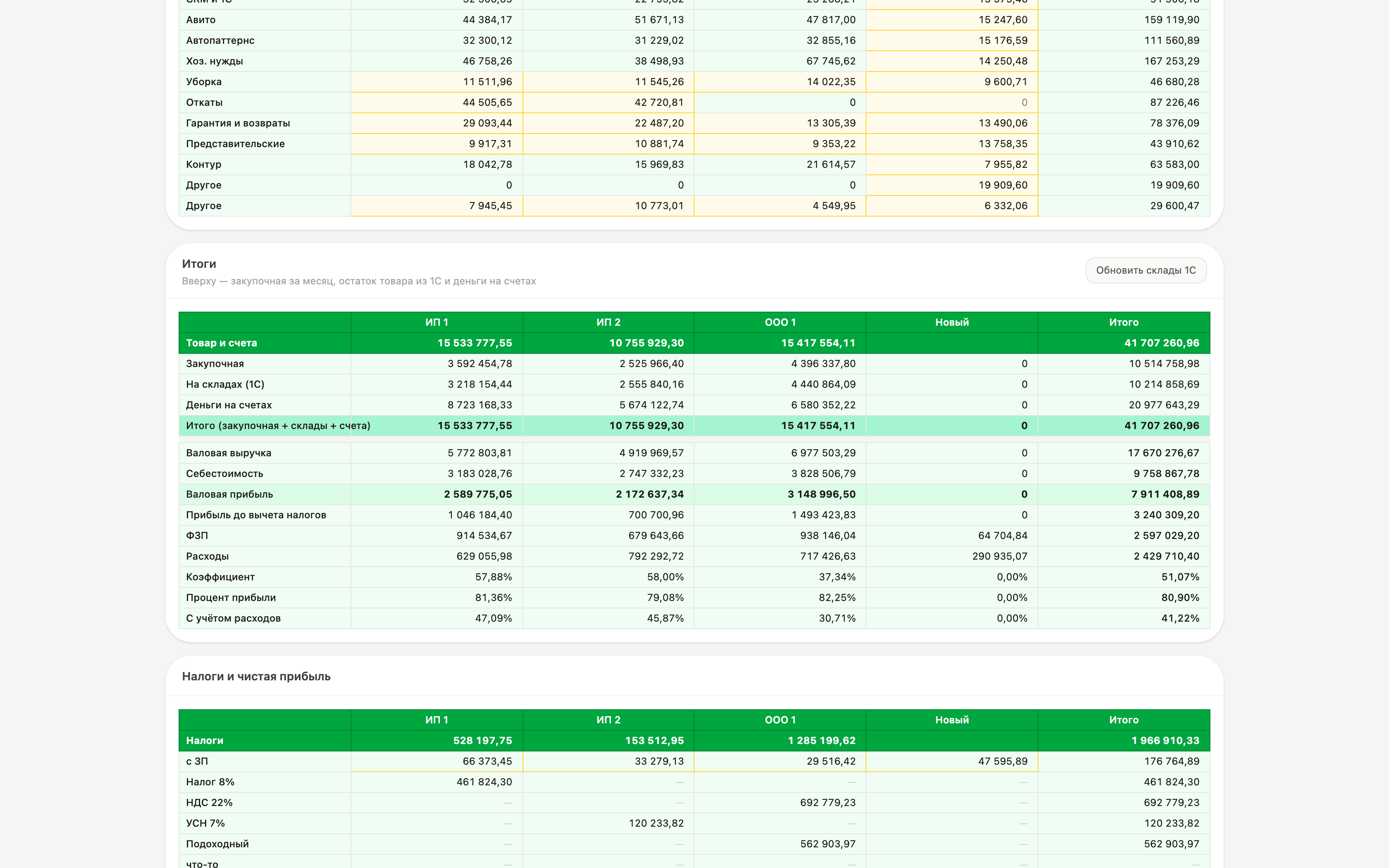Click the Другое cell with 19 909,60
The width and height of the screenshot is (1389, 868).
[952, 186]
